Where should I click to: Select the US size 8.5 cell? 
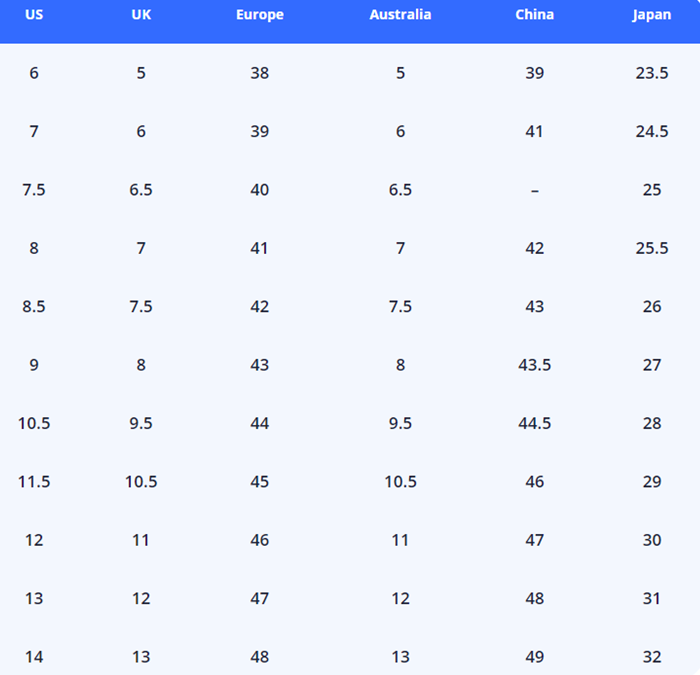[x=34, y=307]
